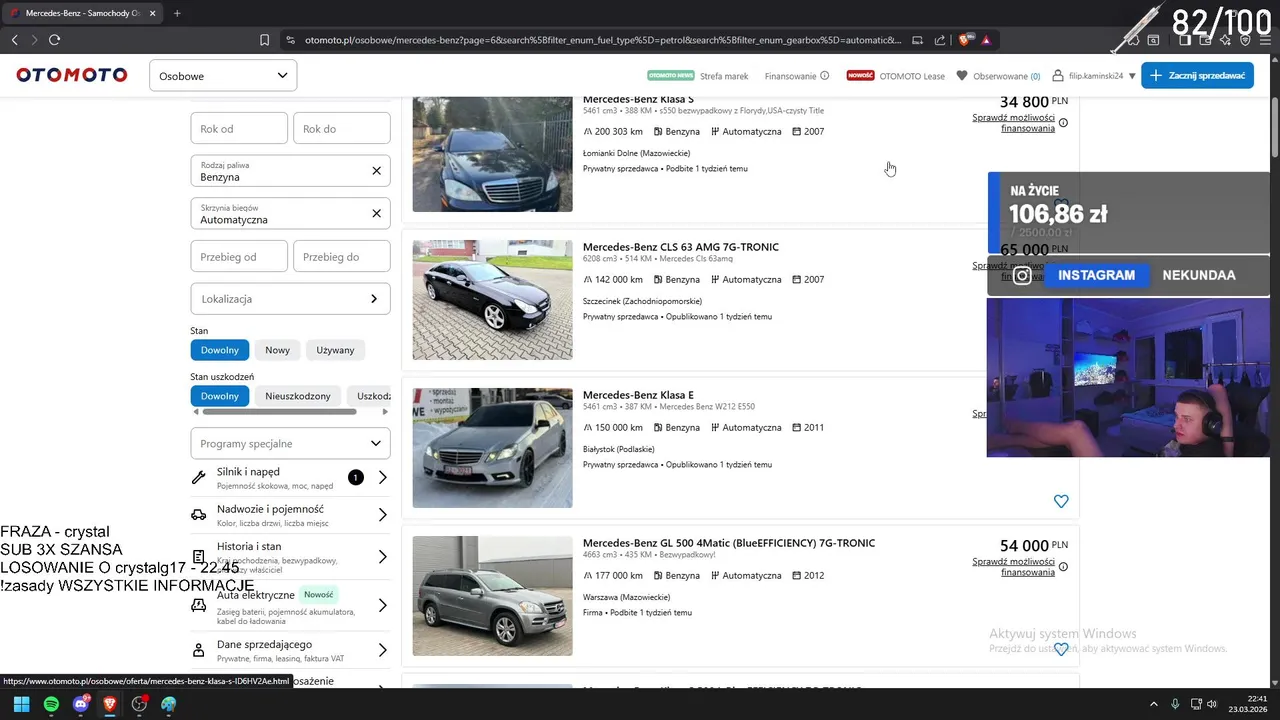Select Dowolny under Stan

[x=219, y=350]
